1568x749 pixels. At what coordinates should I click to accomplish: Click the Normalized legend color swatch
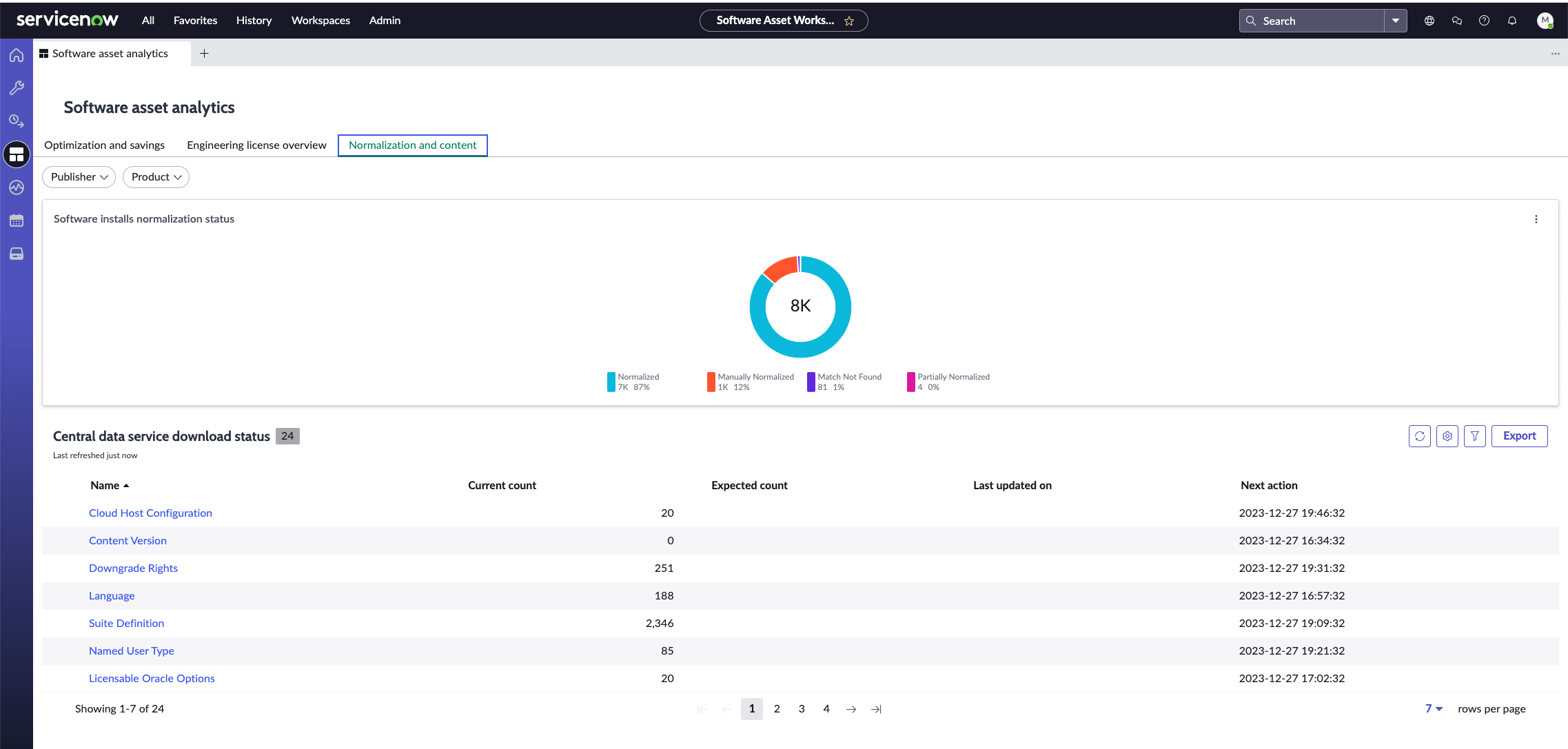[x=611, y=382]
